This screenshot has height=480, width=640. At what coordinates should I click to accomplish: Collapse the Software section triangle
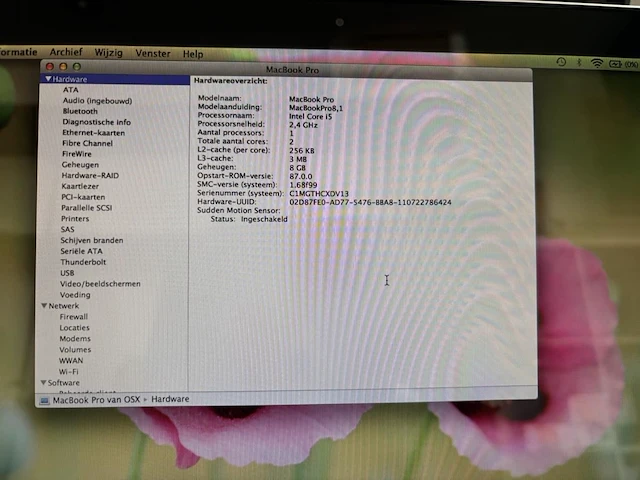click(x=44, y=382)
